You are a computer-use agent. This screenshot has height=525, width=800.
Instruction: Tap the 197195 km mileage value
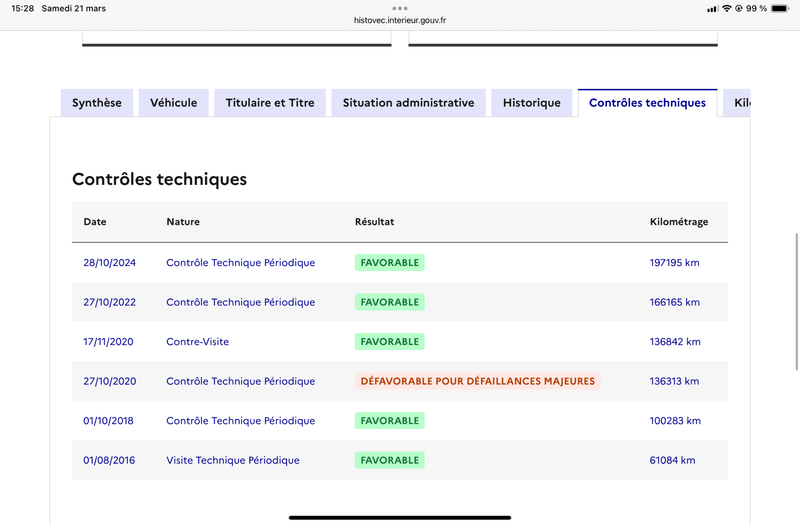click(x=675, y=262)
